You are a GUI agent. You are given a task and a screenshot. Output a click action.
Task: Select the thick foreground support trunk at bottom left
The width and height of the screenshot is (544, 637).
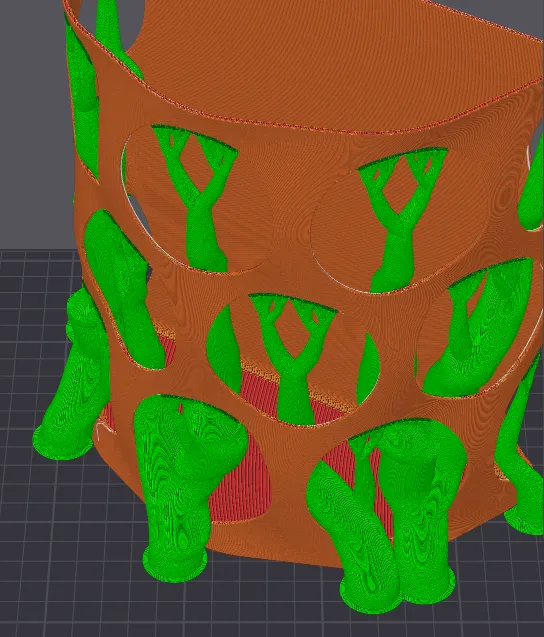pos(179,479)
